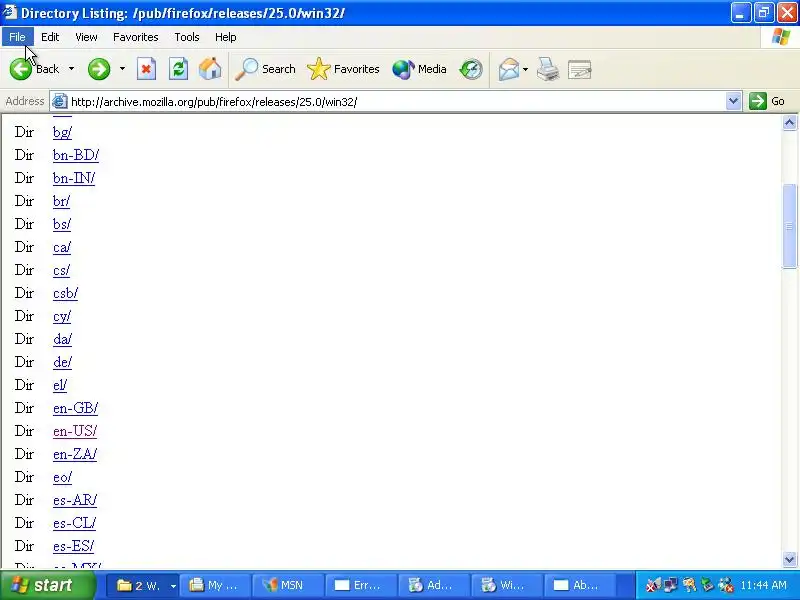This screenshot has width=800, height=600.
Task: Click the Edit page toolbar icon
Action: 580,69
